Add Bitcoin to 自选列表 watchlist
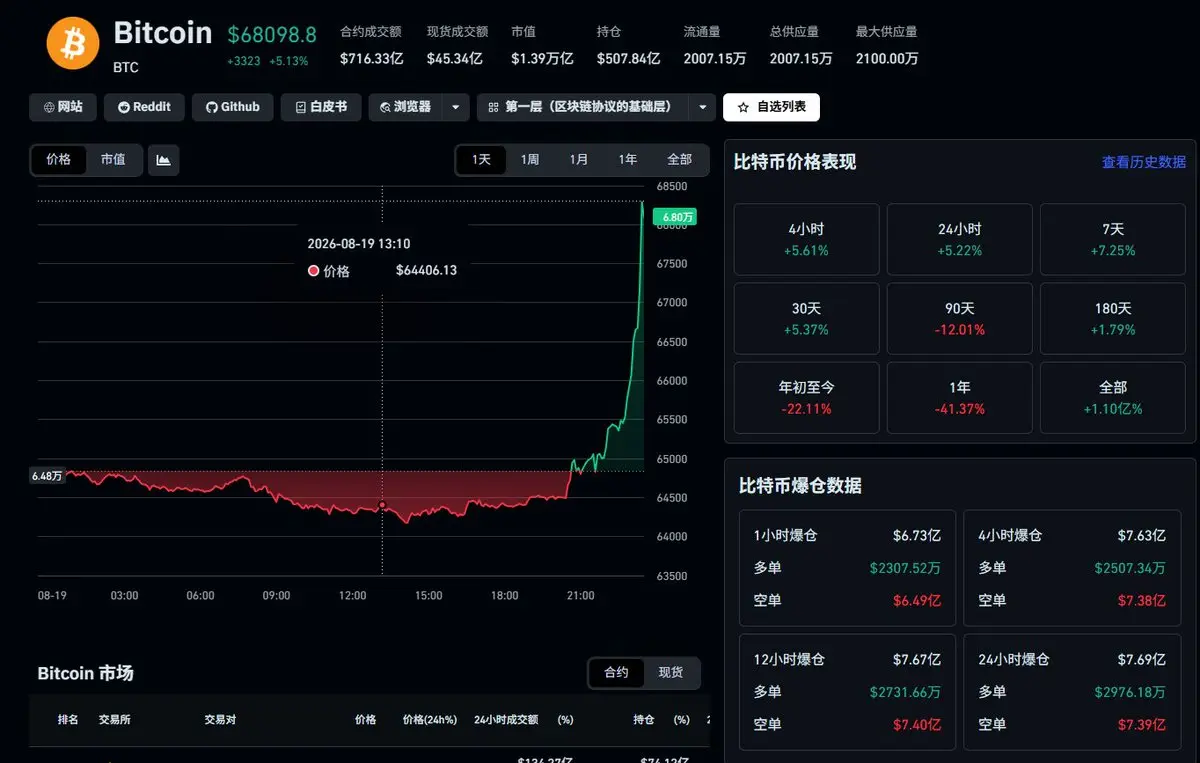 tap(772, 107)
